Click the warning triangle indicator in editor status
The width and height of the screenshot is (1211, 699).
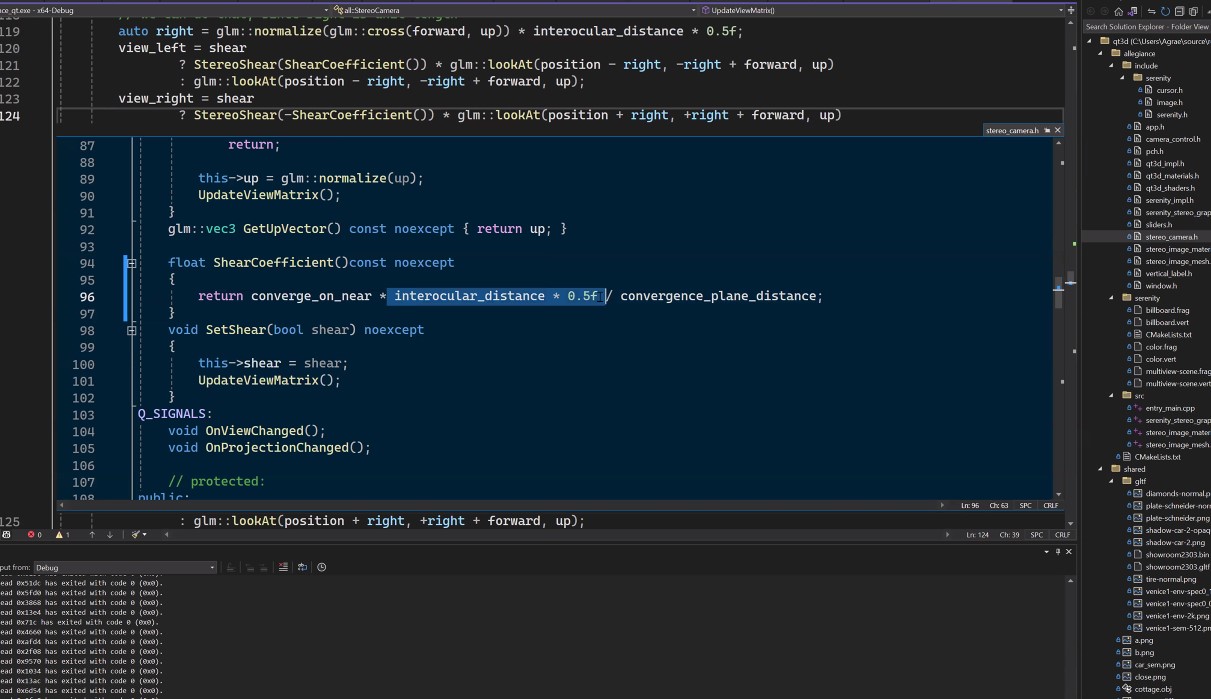pyautogui.click(x=59, y=535)
